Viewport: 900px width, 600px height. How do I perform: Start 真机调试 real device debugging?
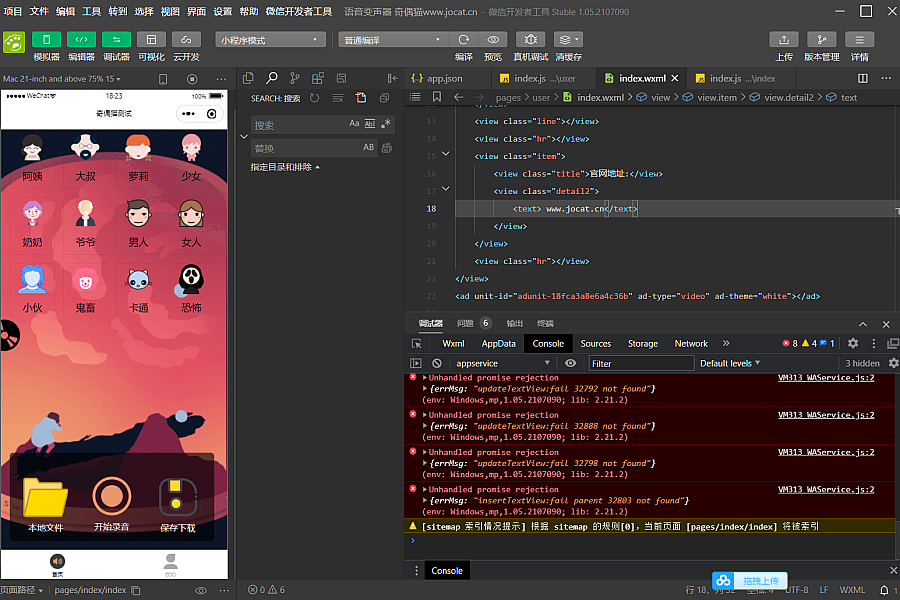pyautogui.click(x=530, y=40)
